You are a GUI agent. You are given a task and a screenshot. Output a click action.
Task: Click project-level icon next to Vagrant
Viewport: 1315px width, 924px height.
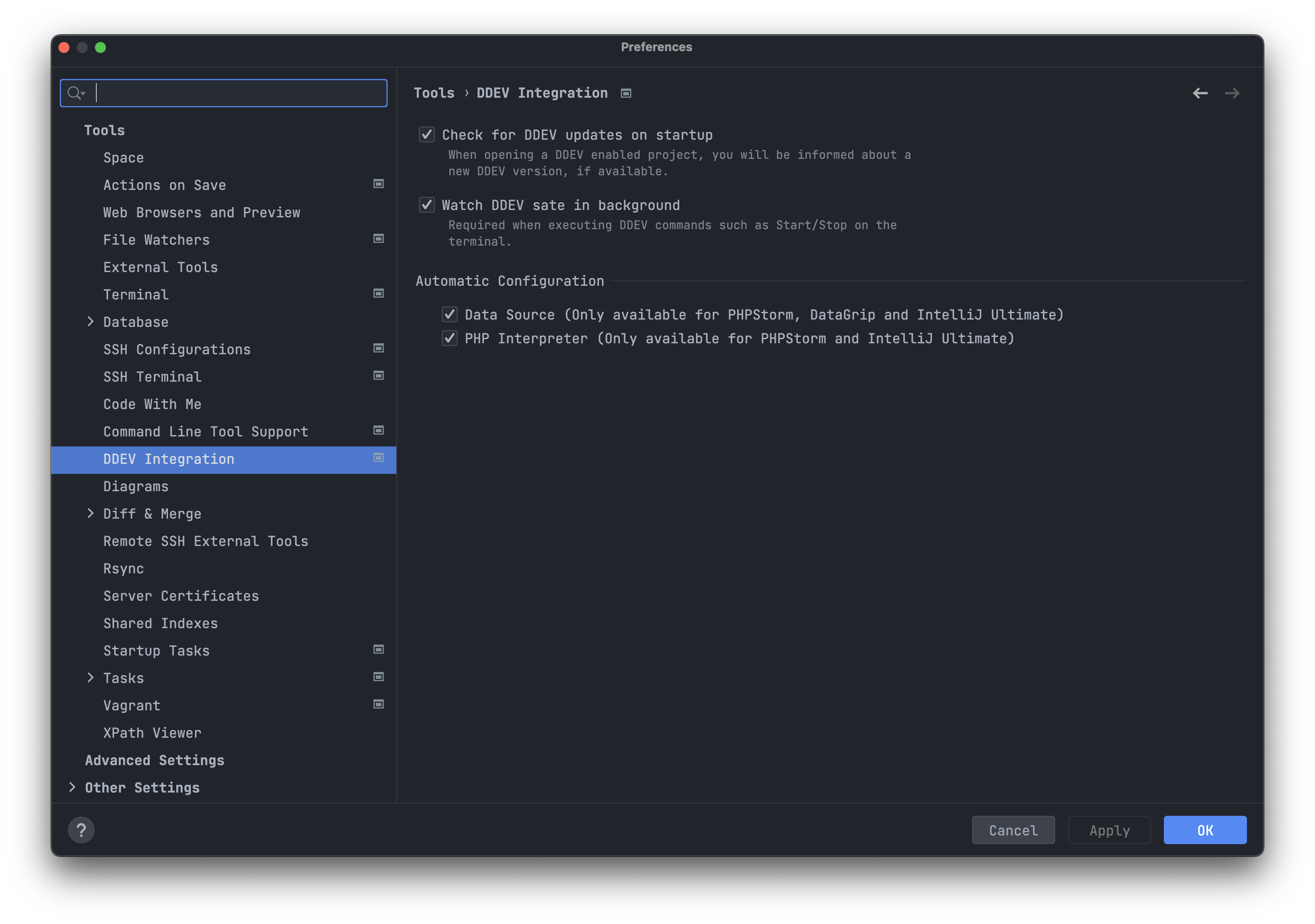click(379, 704)
